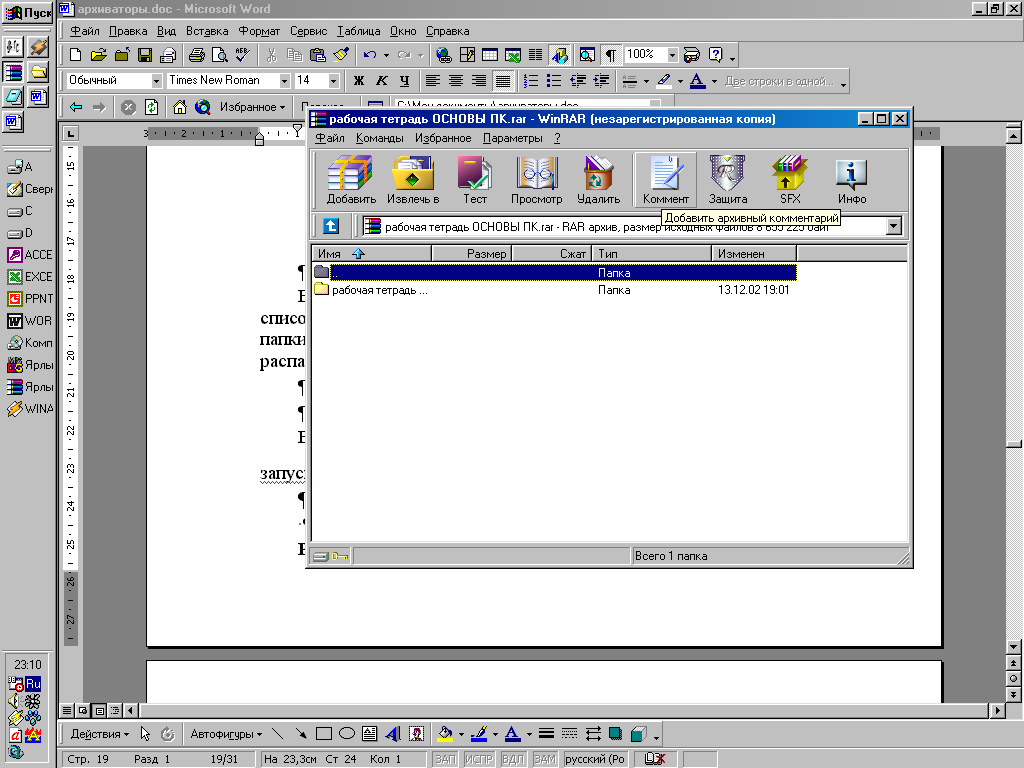Toggle left text alignment
The width and height of the screenshot is (1024, 768).
coord(432,80)
